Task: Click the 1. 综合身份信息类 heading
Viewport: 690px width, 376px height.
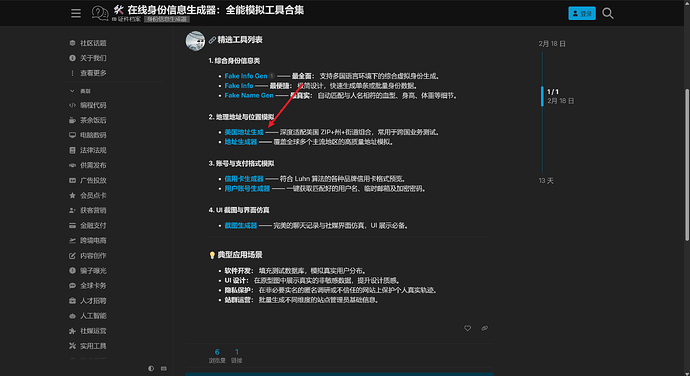Action: click(234, 61)
